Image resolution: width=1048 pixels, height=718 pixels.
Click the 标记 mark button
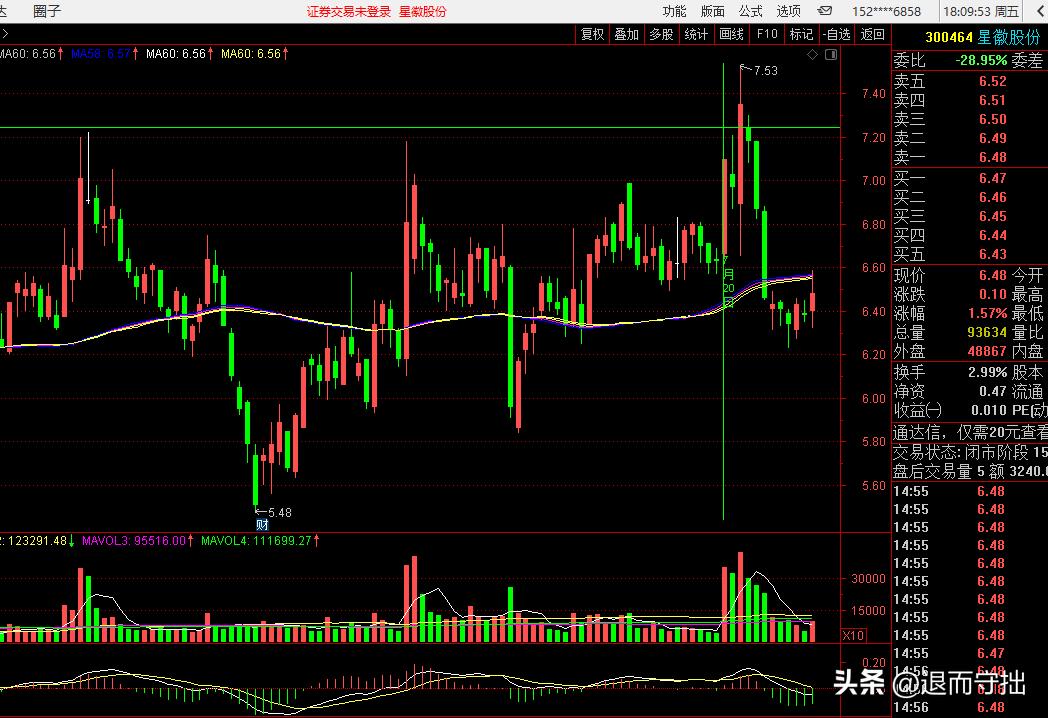[801, 34]
